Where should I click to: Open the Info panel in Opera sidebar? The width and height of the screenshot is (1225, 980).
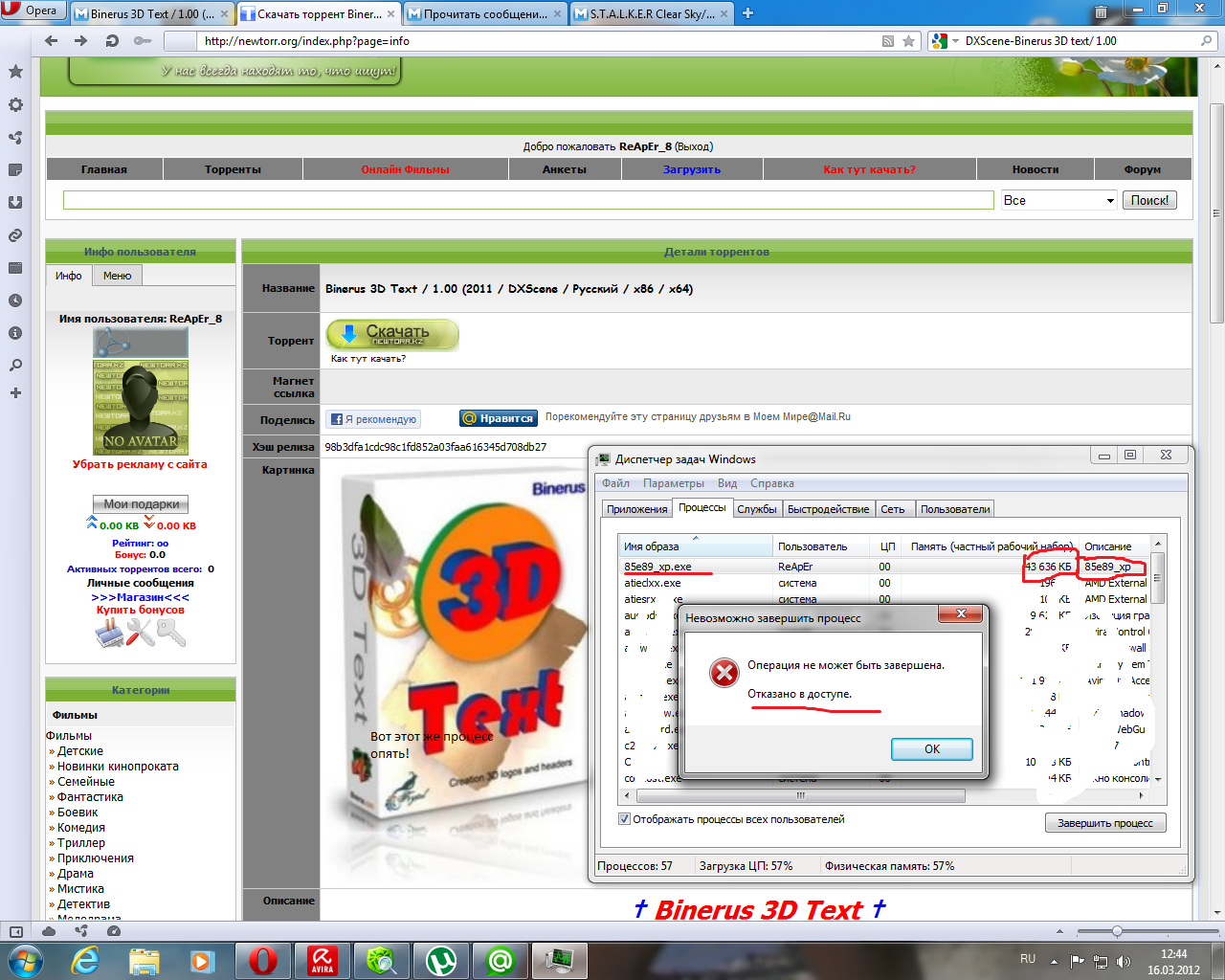pyautogui.click(x=15, y=333)
